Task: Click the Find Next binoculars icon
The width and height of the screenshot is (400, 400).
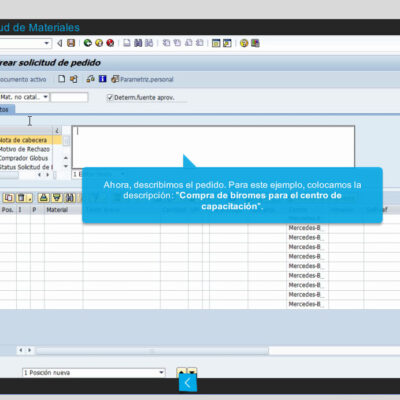Action: point(149,43)
